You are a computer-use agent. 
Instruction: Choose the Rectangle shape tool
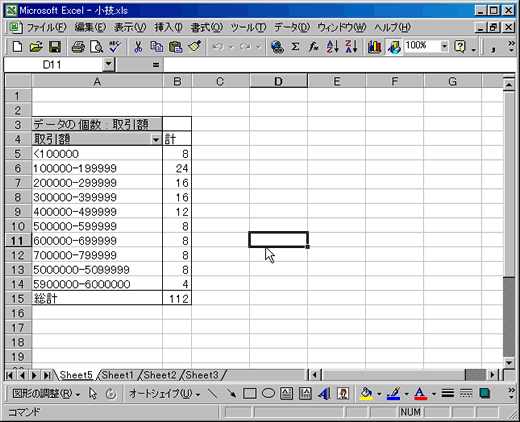(250, 394)
